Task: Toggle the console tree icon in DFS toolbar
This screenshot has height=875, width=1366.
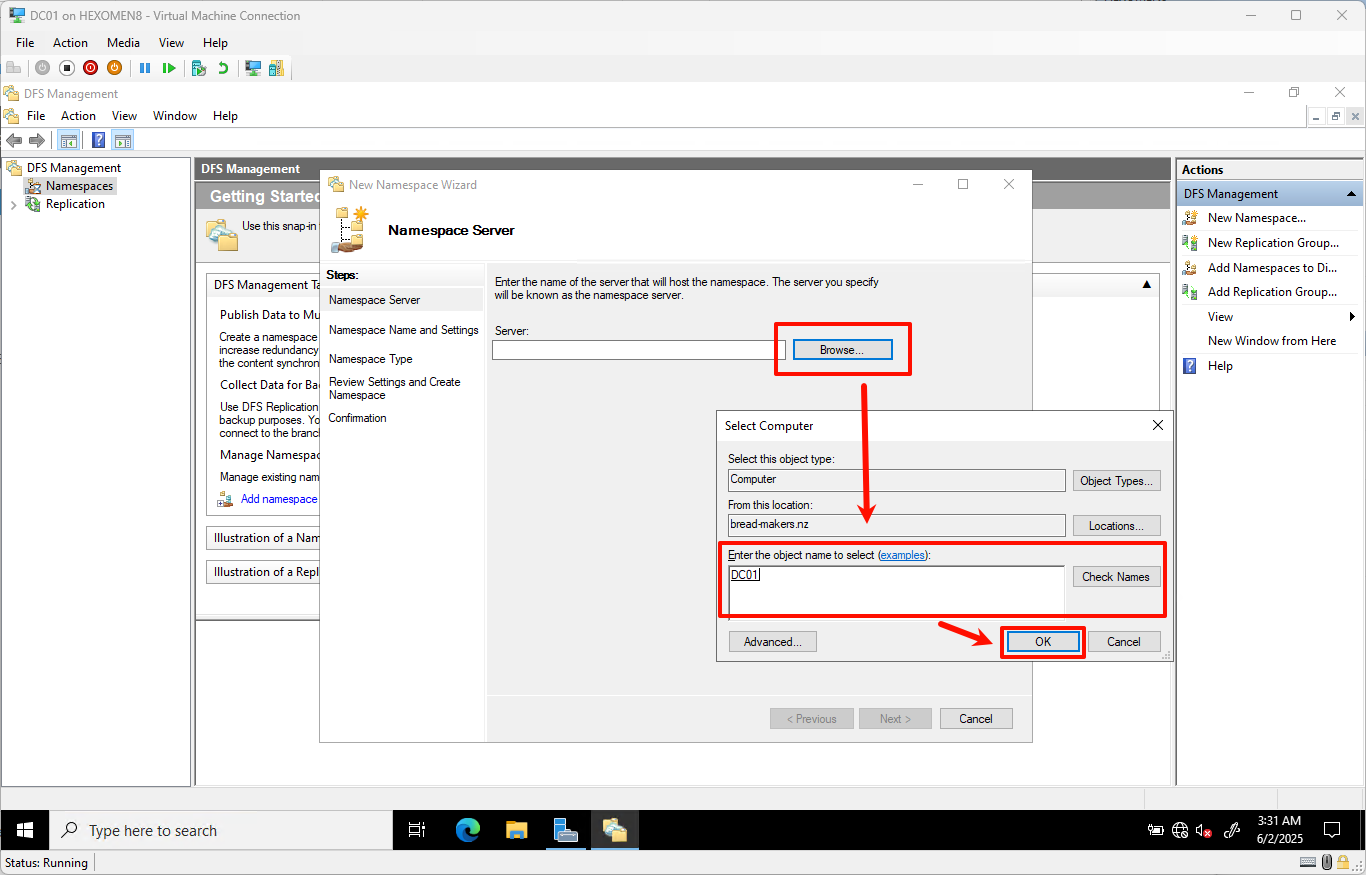Action: click(68, 139)
